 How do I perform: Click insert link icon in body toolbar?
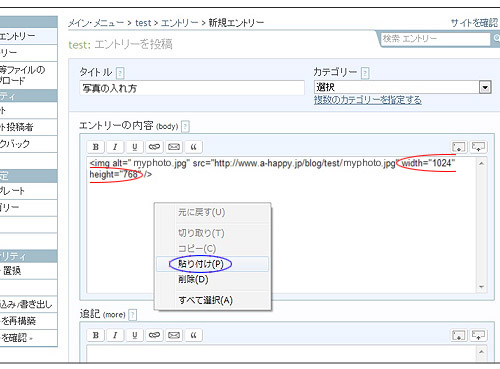coord(154,147)
